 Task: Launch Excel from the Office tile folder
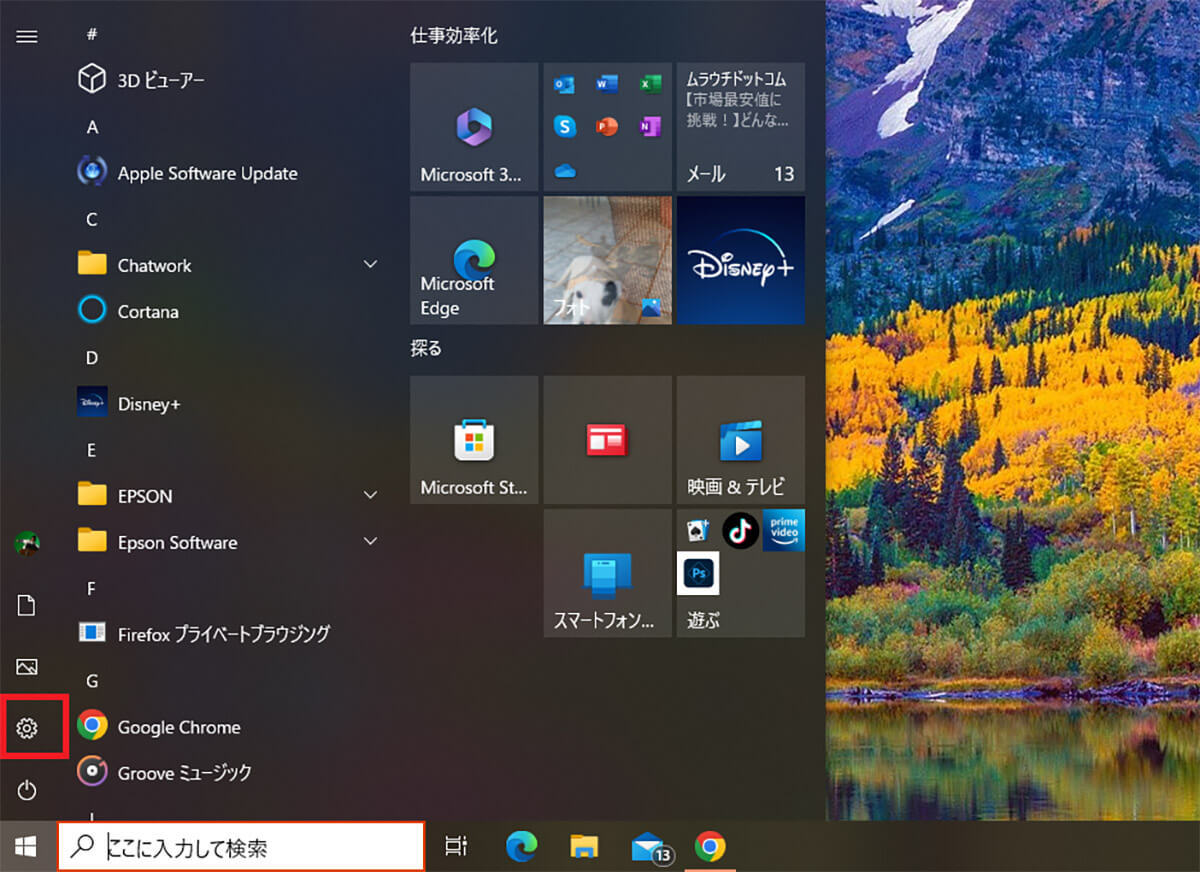tap(650, 85)
